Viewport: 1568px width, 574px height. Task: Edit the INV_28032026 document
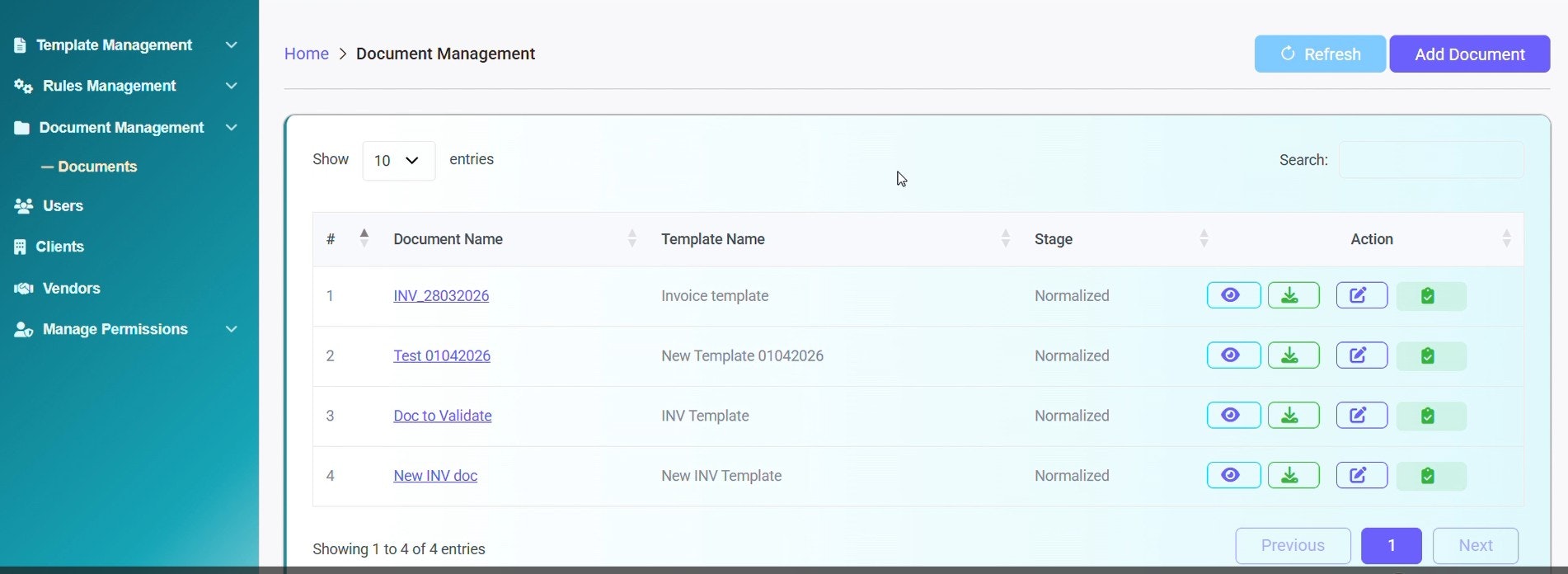pyautogui.click(x=1361, y=295)
